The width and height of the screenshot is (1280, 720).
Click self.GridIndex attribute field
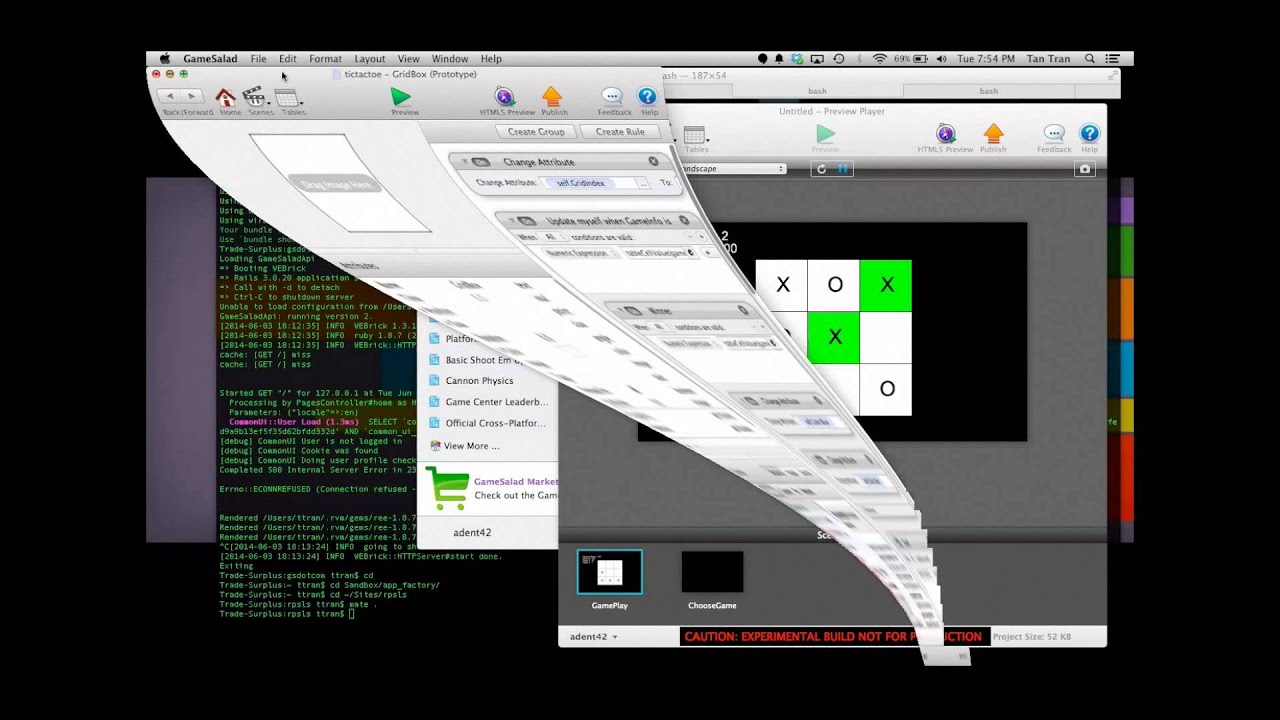pyautogui.click(x=589, y=183)
